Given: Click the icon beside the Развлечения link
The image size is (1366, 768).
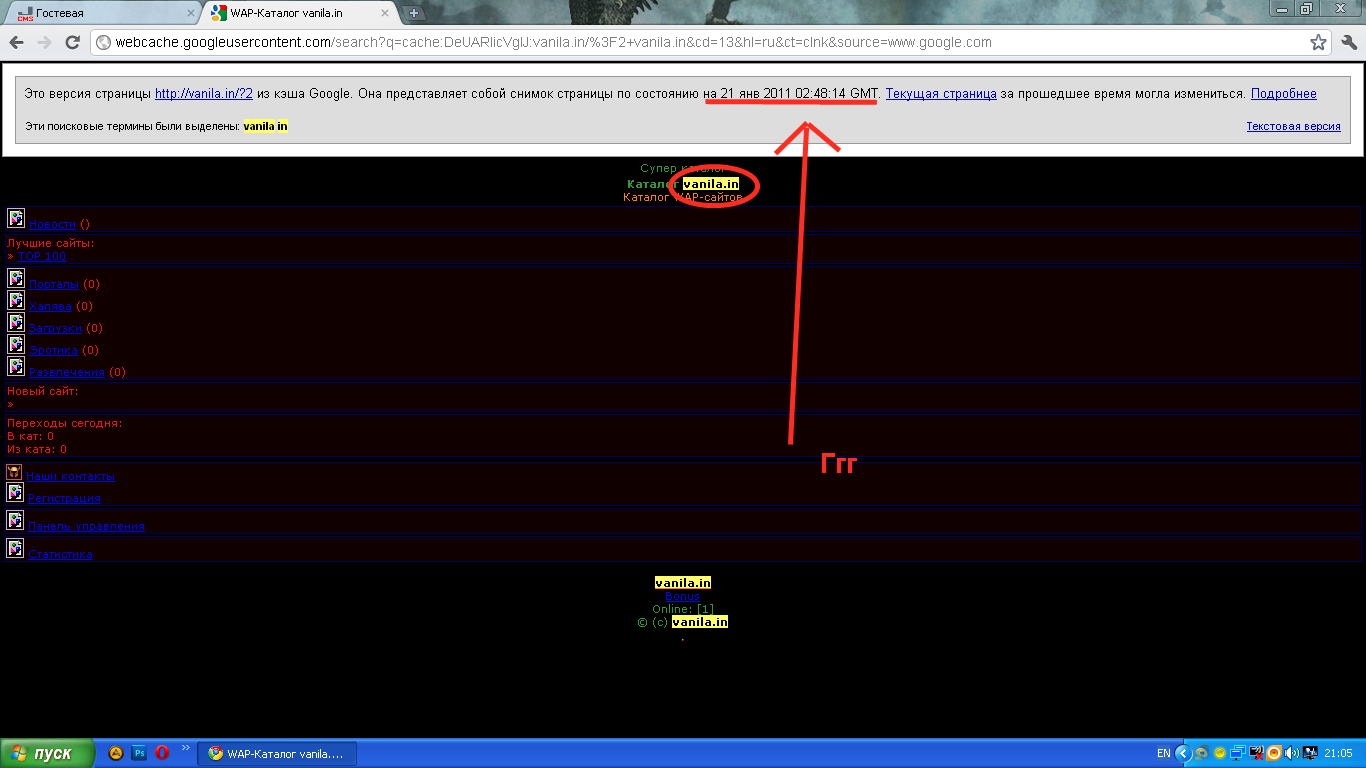Looking at the screenshot, I should click(x=15, y=366).
